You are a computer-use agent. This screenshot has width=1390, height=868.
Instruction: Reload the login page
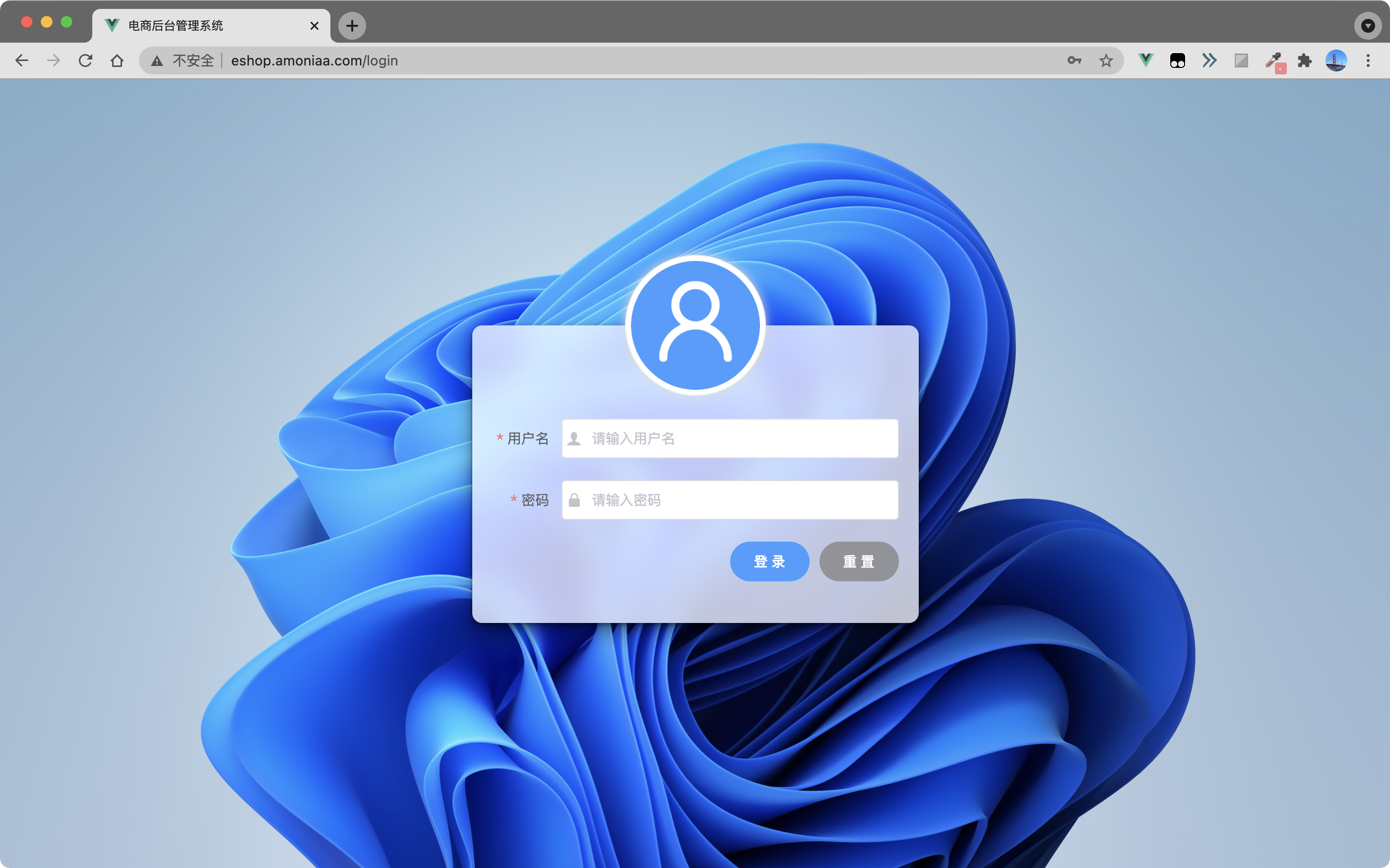pyautogui.click(x=85, y=61)
